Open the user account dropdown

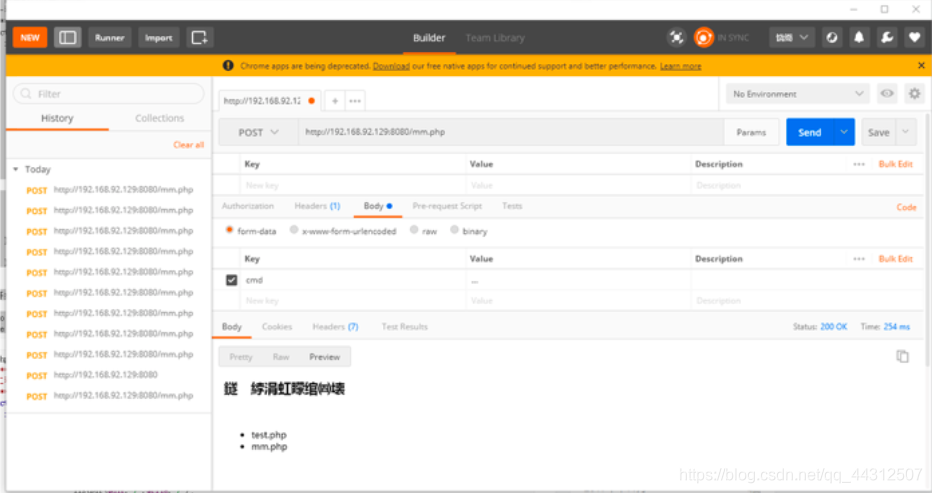click(792, 37)
